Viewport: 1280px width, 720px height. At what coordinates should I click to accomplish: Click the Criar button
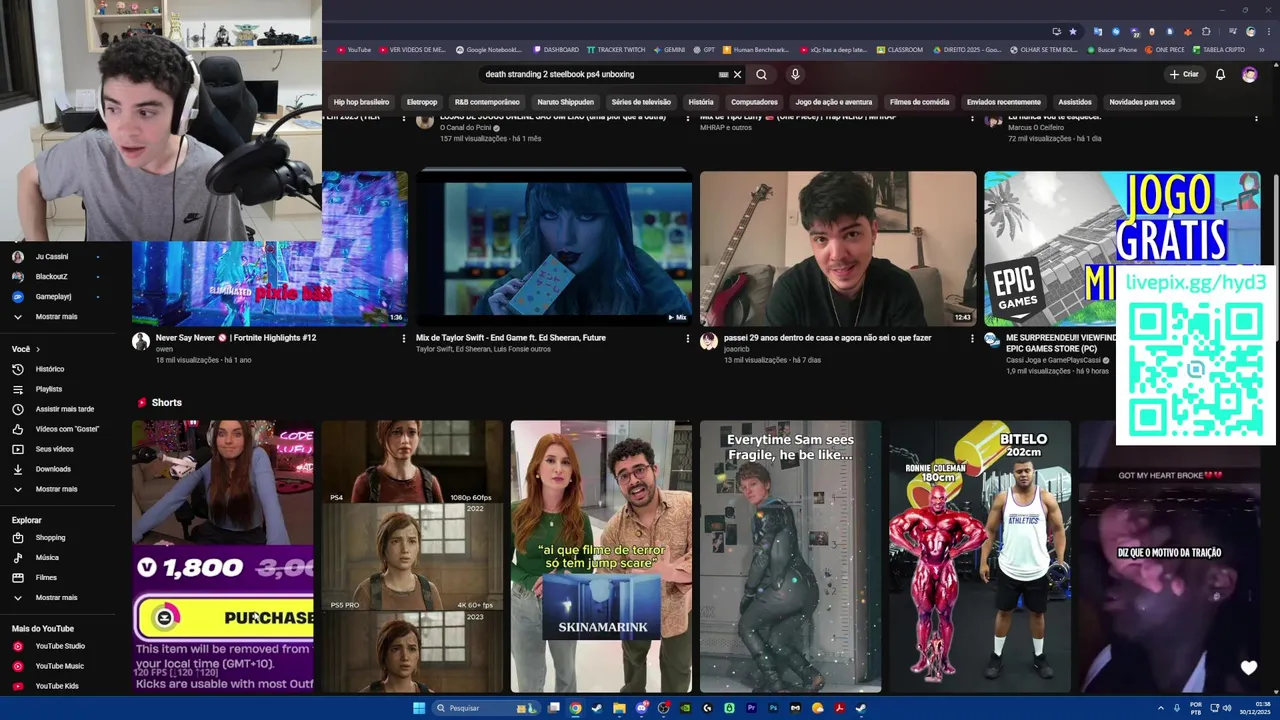pos(1183,74)
